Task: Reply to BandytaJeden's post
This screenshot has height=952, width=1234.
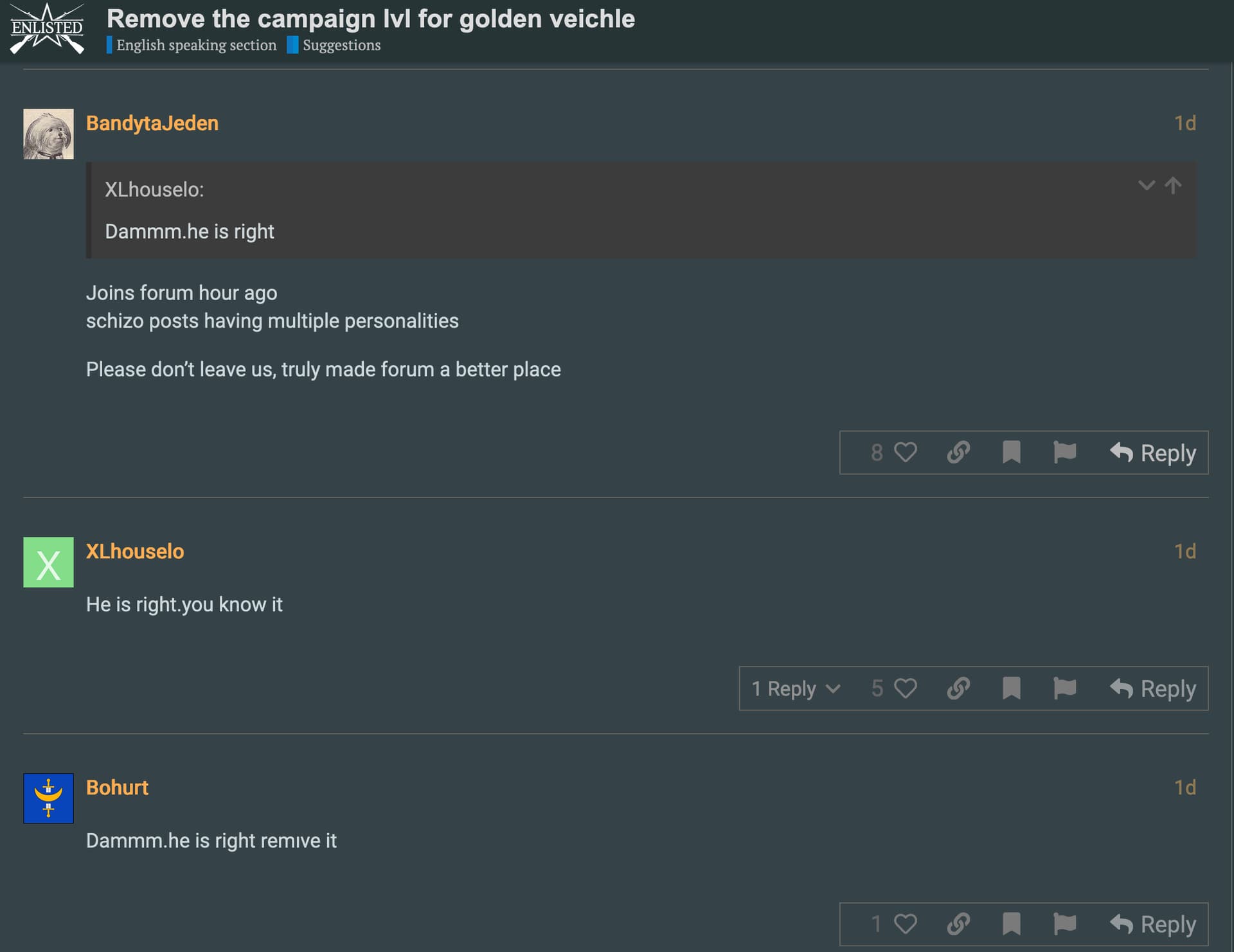Action: tap(1153, 453)
